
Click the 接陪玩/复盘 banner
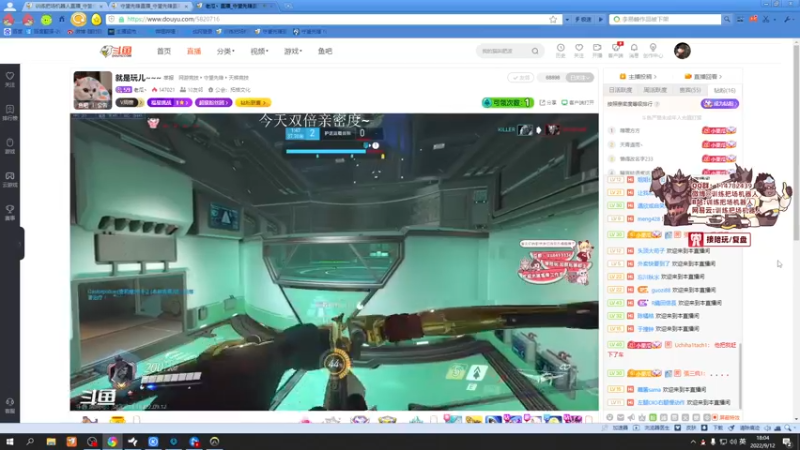pos(719,239)
